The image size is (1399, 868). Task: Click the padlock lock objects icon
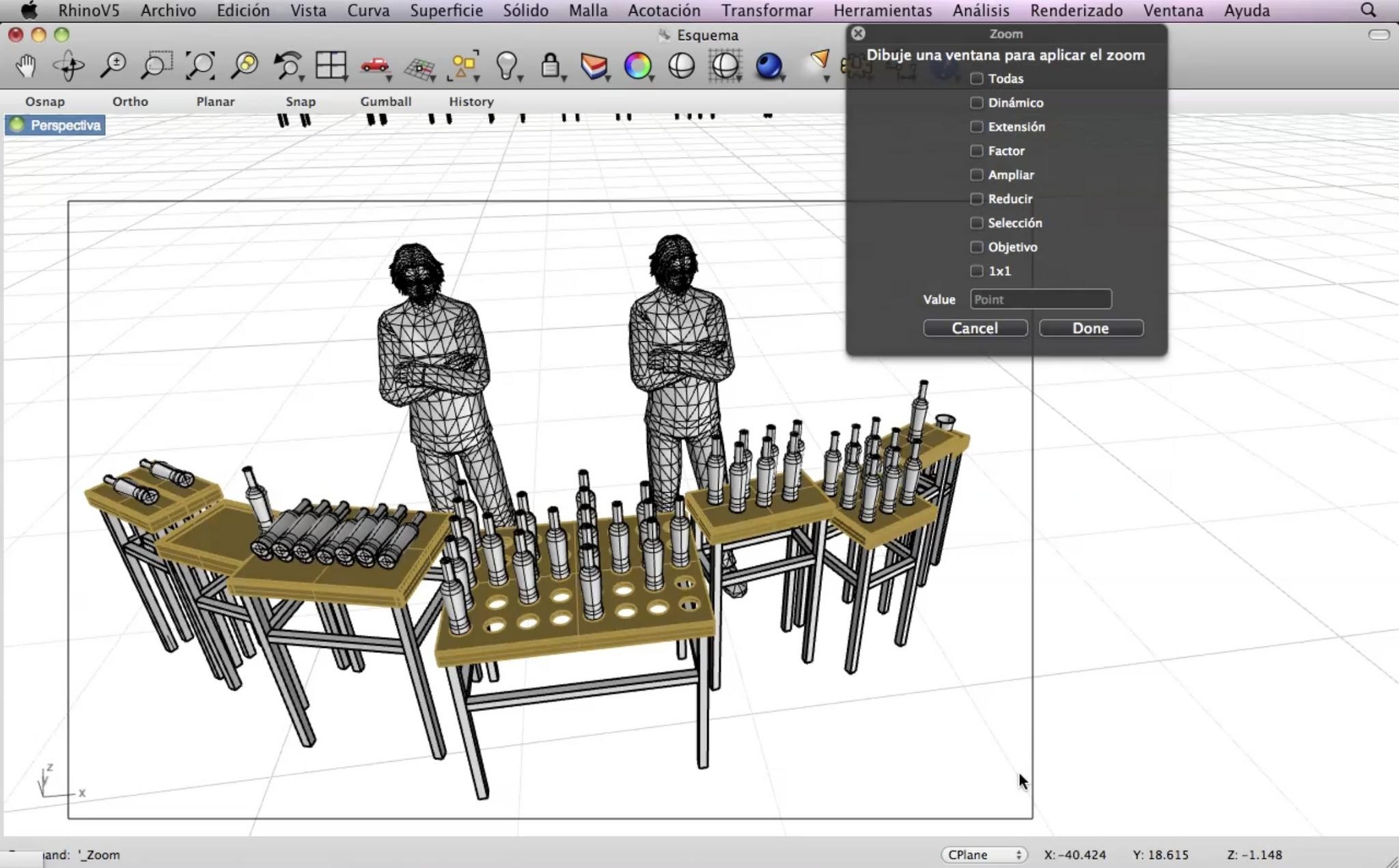click(x=551, y=66)
